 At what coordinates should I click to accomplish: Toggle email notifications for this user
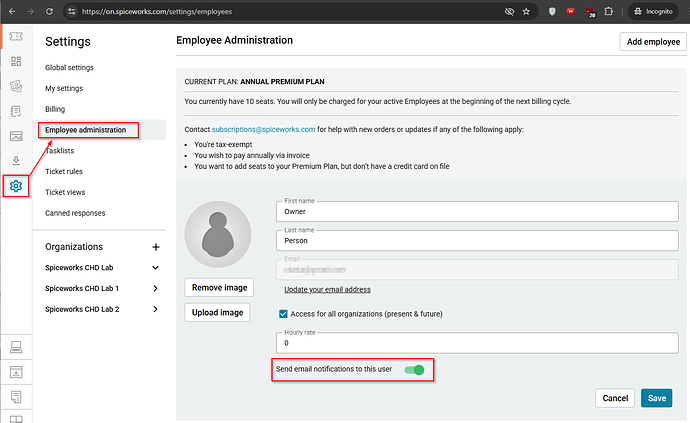click(x=414, y=370)
